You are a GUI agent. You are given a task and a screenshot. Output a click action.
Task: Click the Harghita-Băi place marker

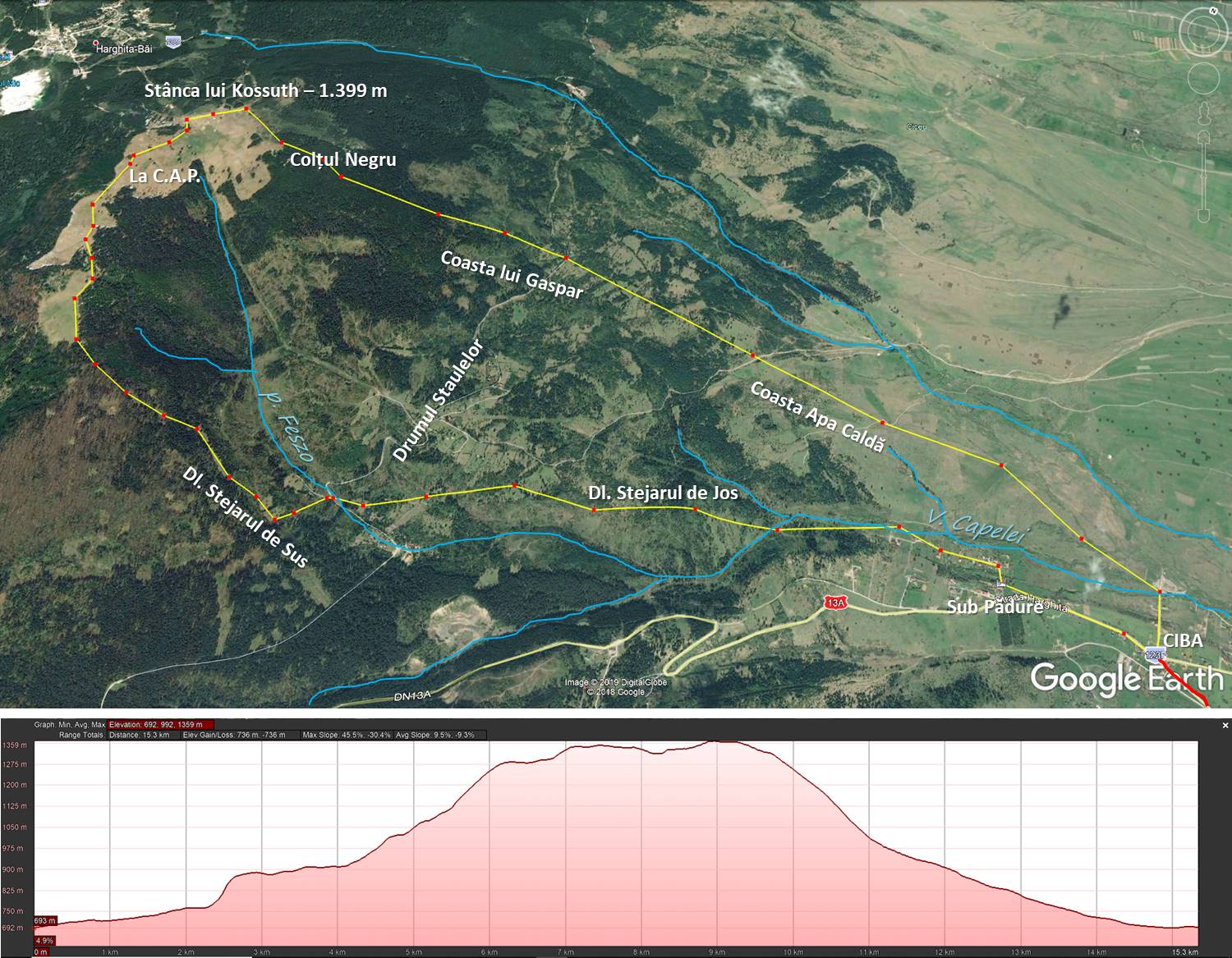click(96, 44)
